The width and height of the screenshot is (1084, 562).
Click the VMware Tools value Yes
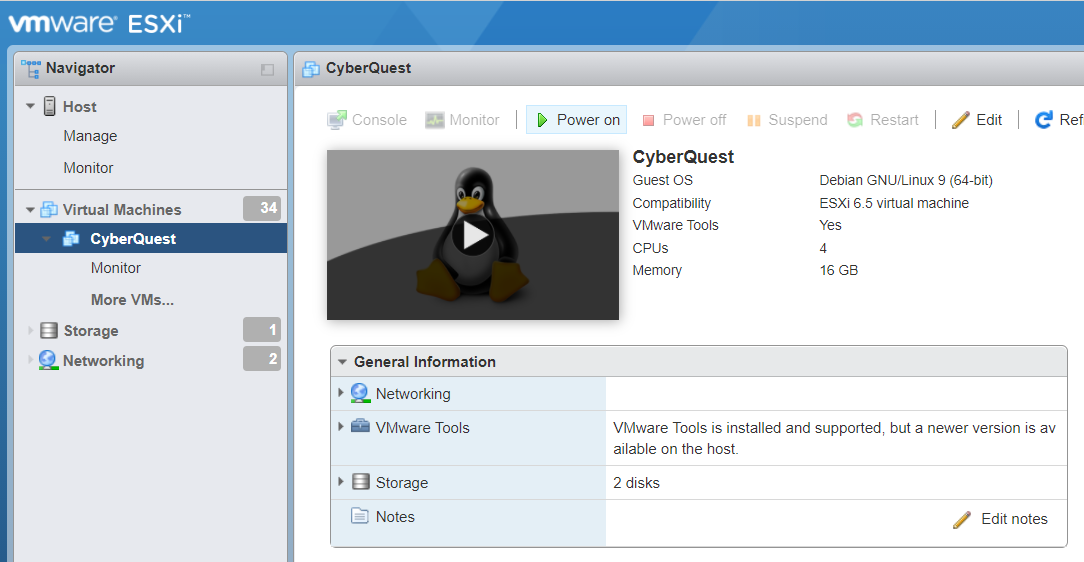(830, 225)
